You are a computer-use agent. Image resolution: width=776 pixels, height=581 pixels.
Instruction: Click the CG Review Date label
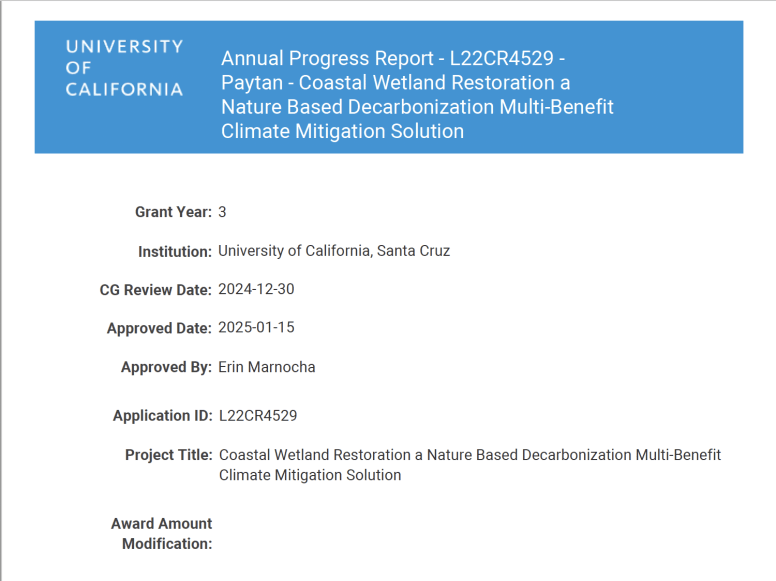155,290
